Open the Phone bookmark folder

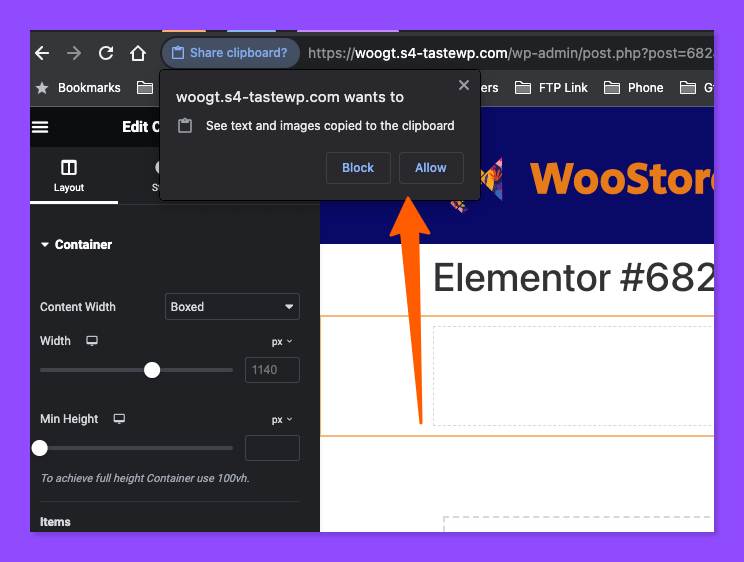click(x=633, y=88)
